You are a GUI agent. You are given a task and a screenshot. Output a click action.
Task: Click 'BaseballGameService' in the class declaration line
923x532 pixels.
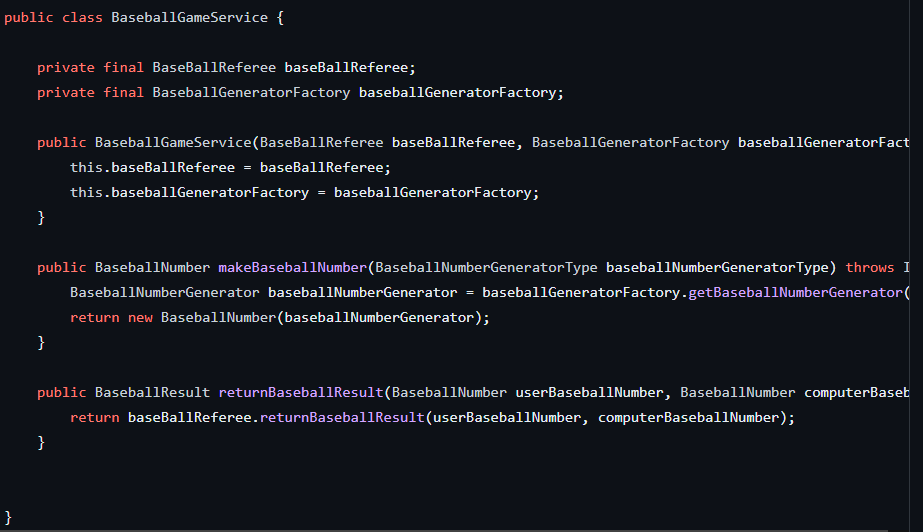(190, 18)
